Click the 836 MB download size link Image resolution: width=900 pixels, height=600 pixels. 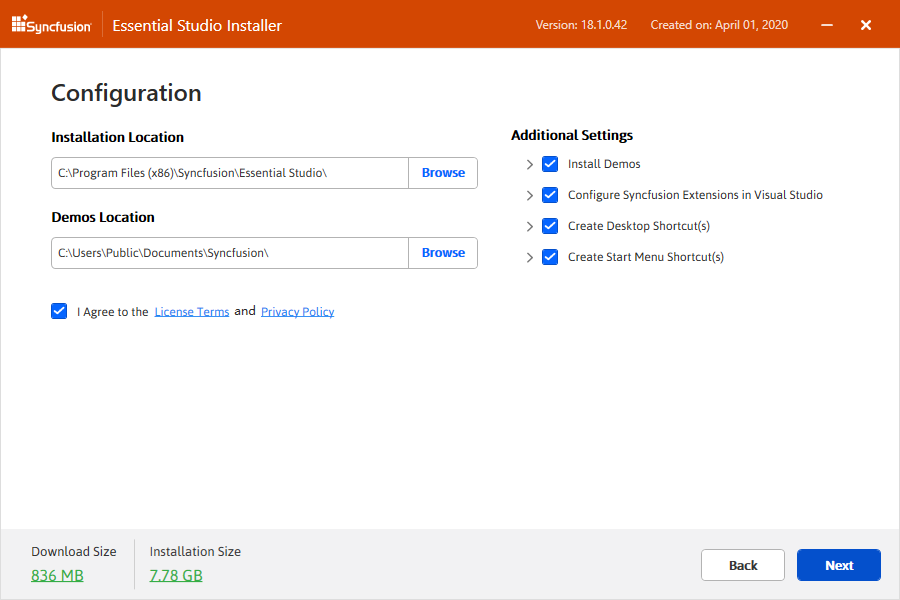(57, 575)
